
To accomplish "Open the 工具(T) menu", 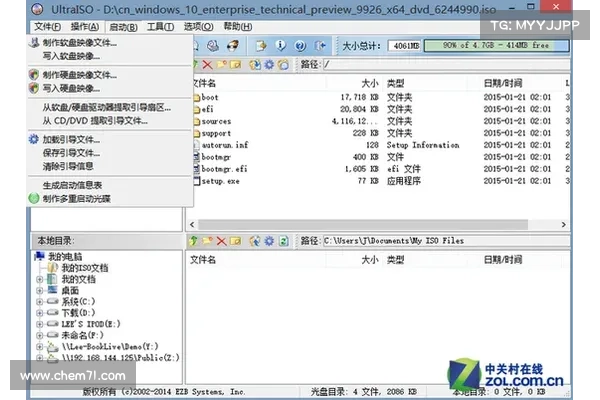I will pos(160,27).
